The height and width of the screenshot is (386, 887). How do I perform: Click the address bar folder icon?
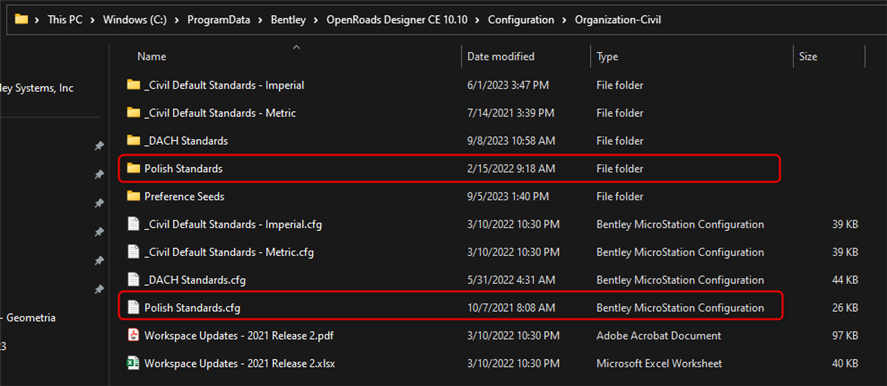pyautogui.click(x=21, y=19)
